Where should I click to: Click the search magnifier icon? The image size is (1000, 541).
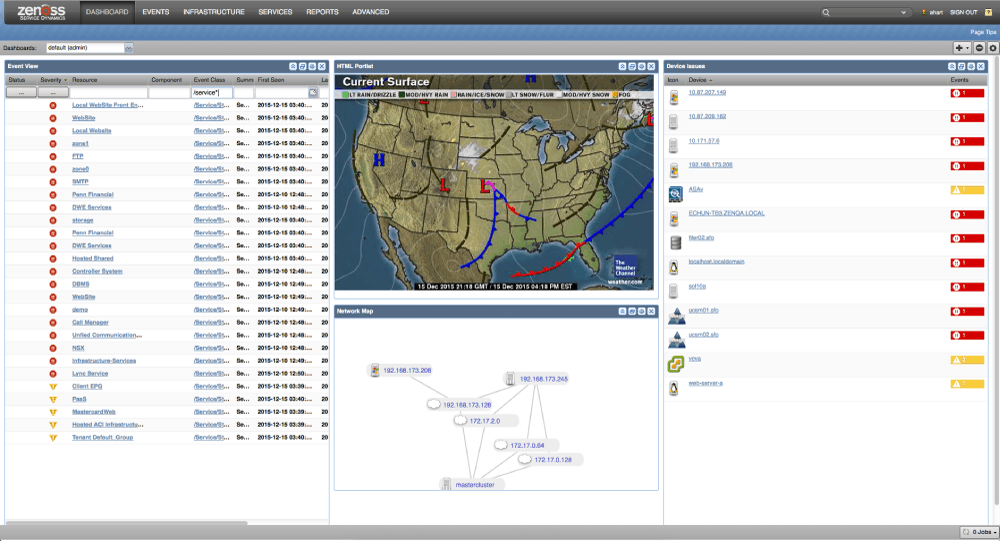coord(826,12)
